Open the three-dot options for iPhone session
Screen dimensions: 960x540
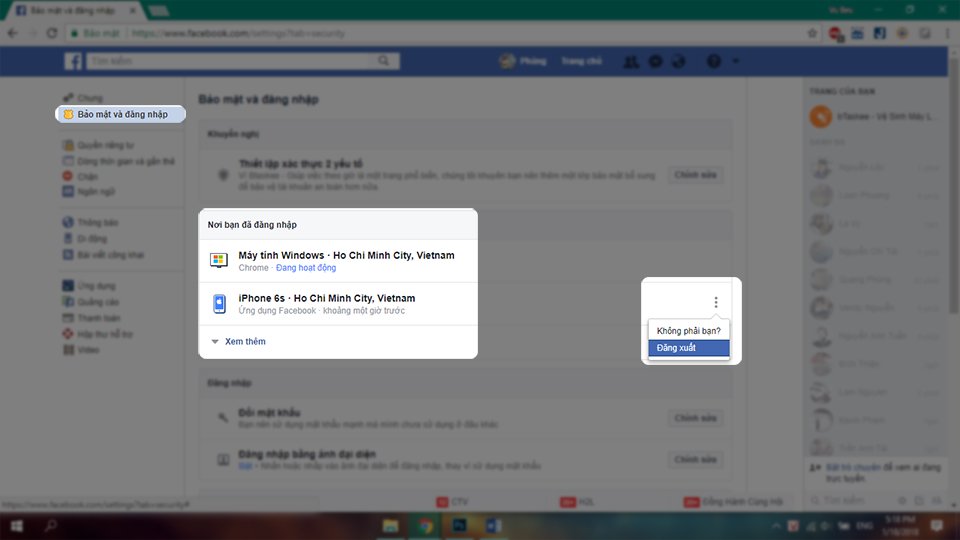[716, 302]
